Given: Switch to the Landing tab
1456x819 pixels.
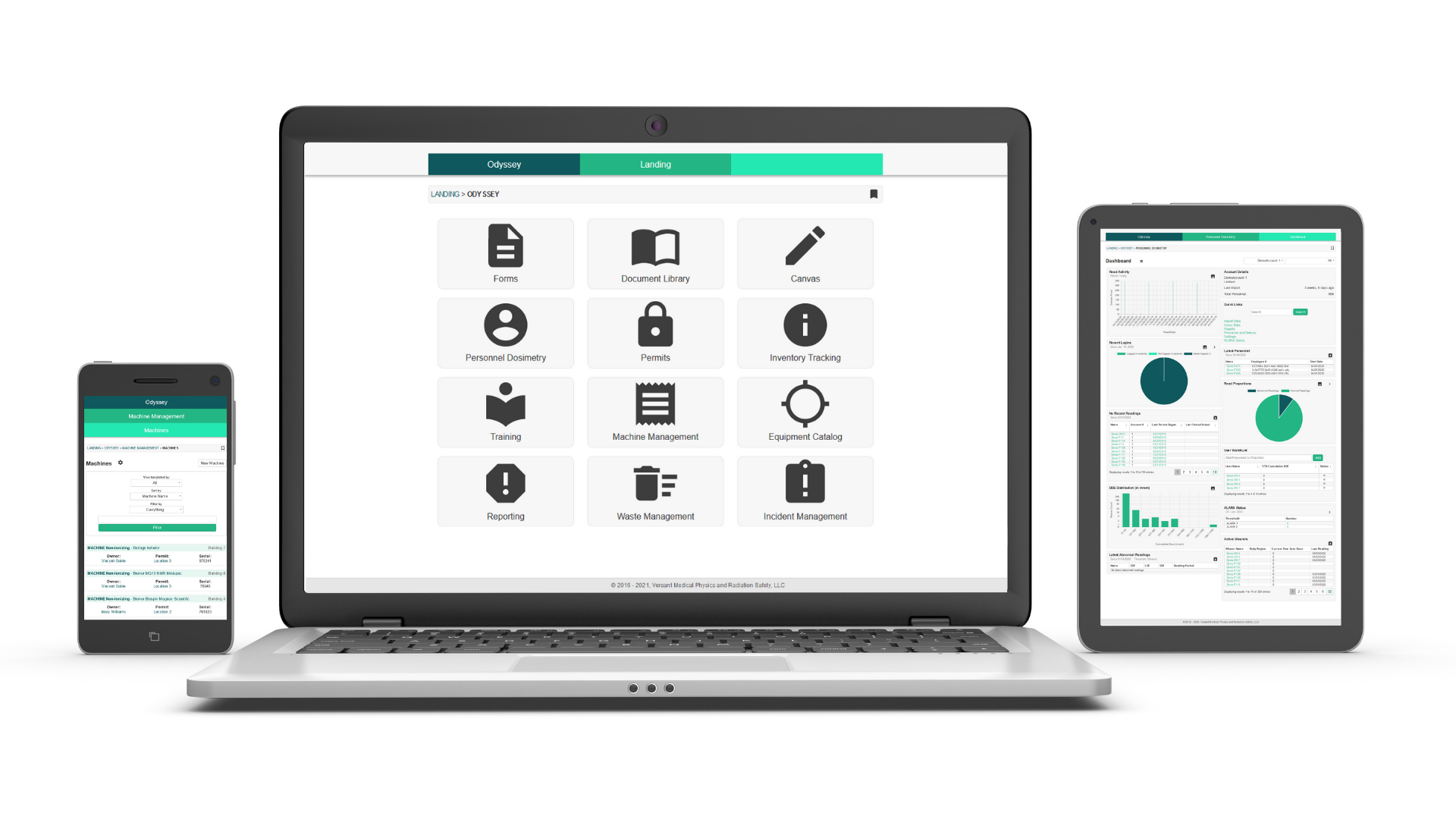Looking at the screenshot, I should coord(654,162).
